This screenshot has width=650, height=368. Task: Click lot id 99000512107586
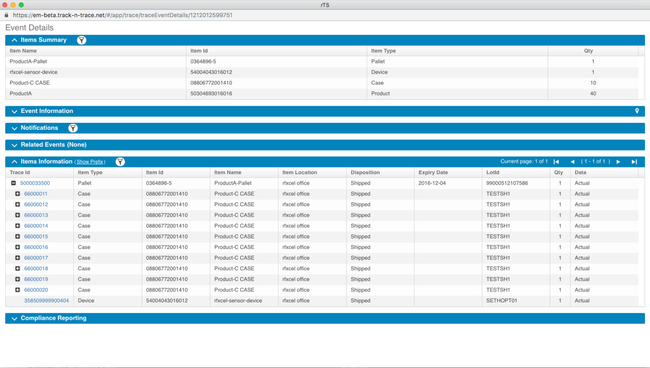[507, 183]
